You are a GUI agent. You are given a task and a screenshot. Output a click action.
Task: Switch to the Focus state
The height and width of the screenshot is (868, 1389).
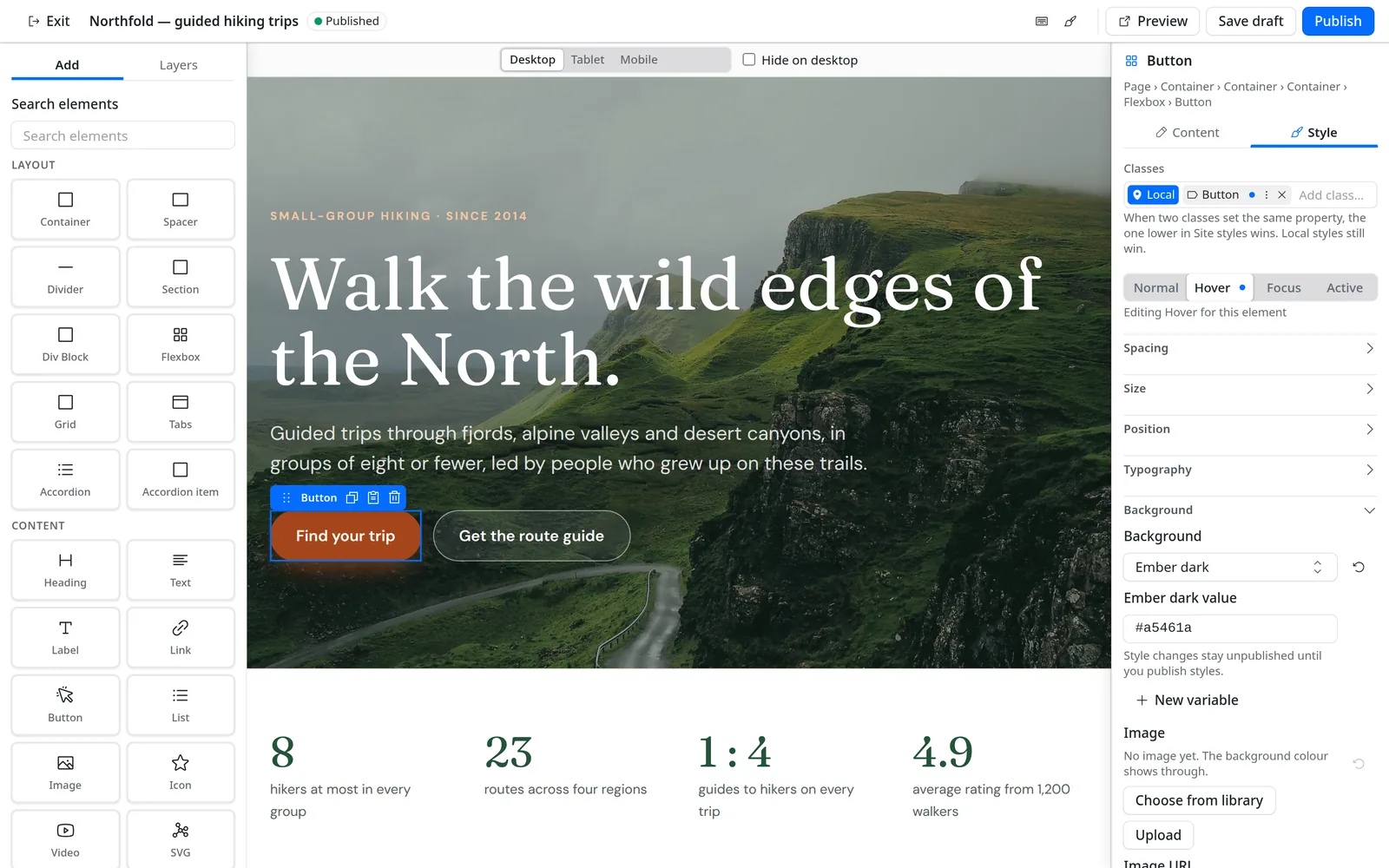click(x=1283, y=288)
